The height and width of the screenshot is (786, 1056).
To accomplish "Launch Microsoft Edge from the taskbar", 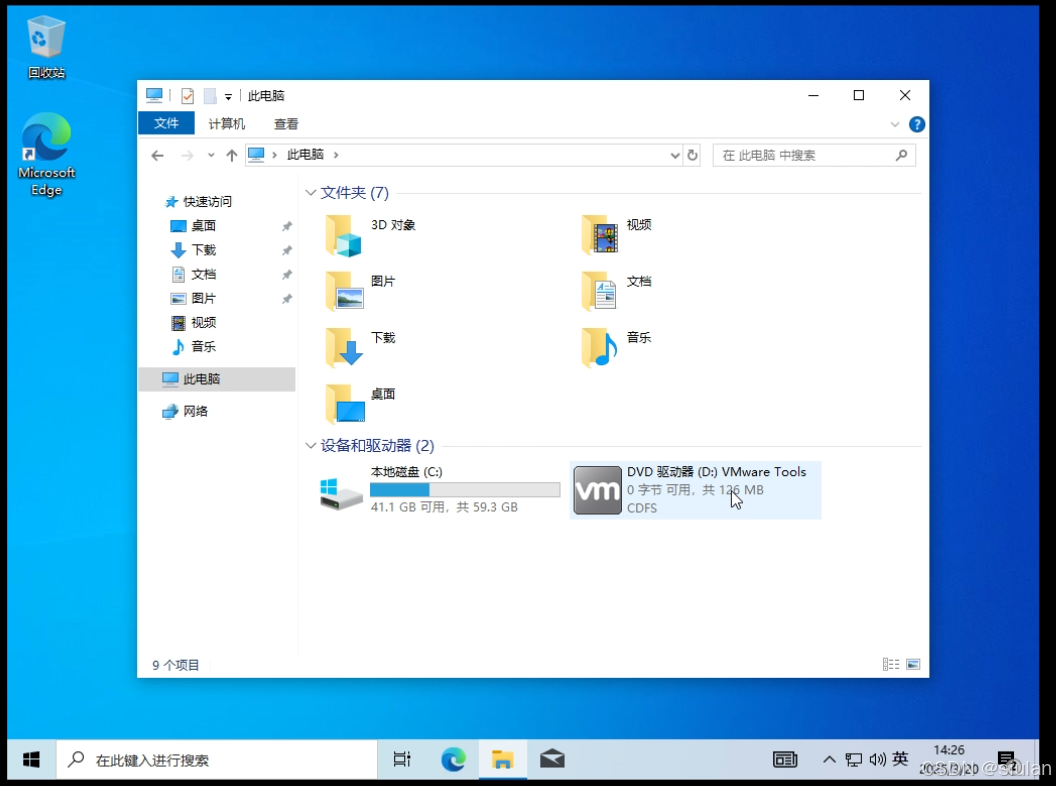I will (x=453, y=760).
